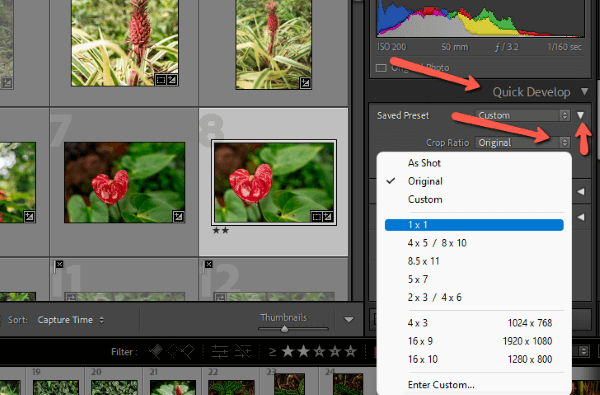
Task: Set filter rating to four stars
Action: click(x=335, y=351)
